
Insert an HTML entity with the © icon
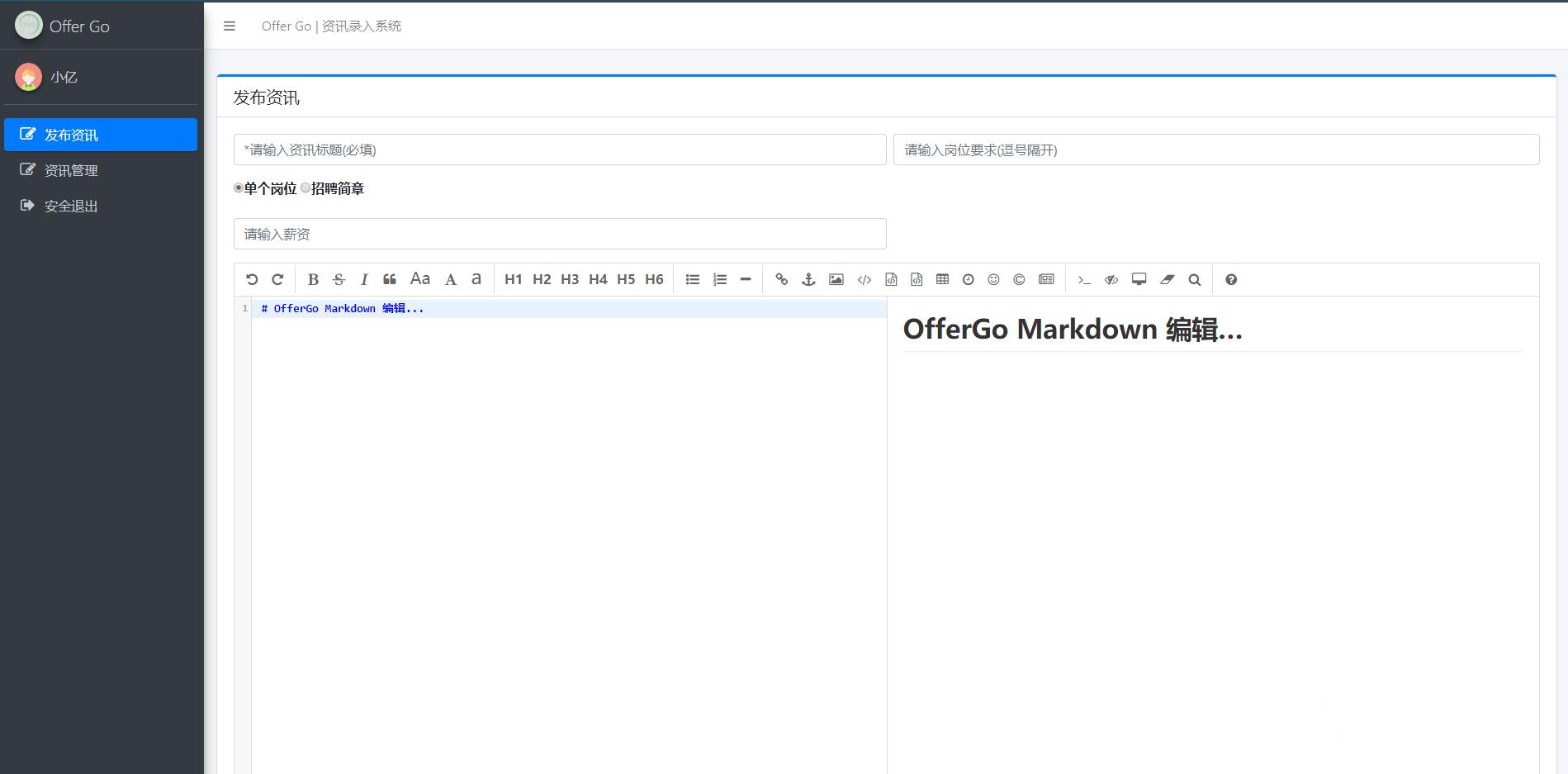(1020, 279)
